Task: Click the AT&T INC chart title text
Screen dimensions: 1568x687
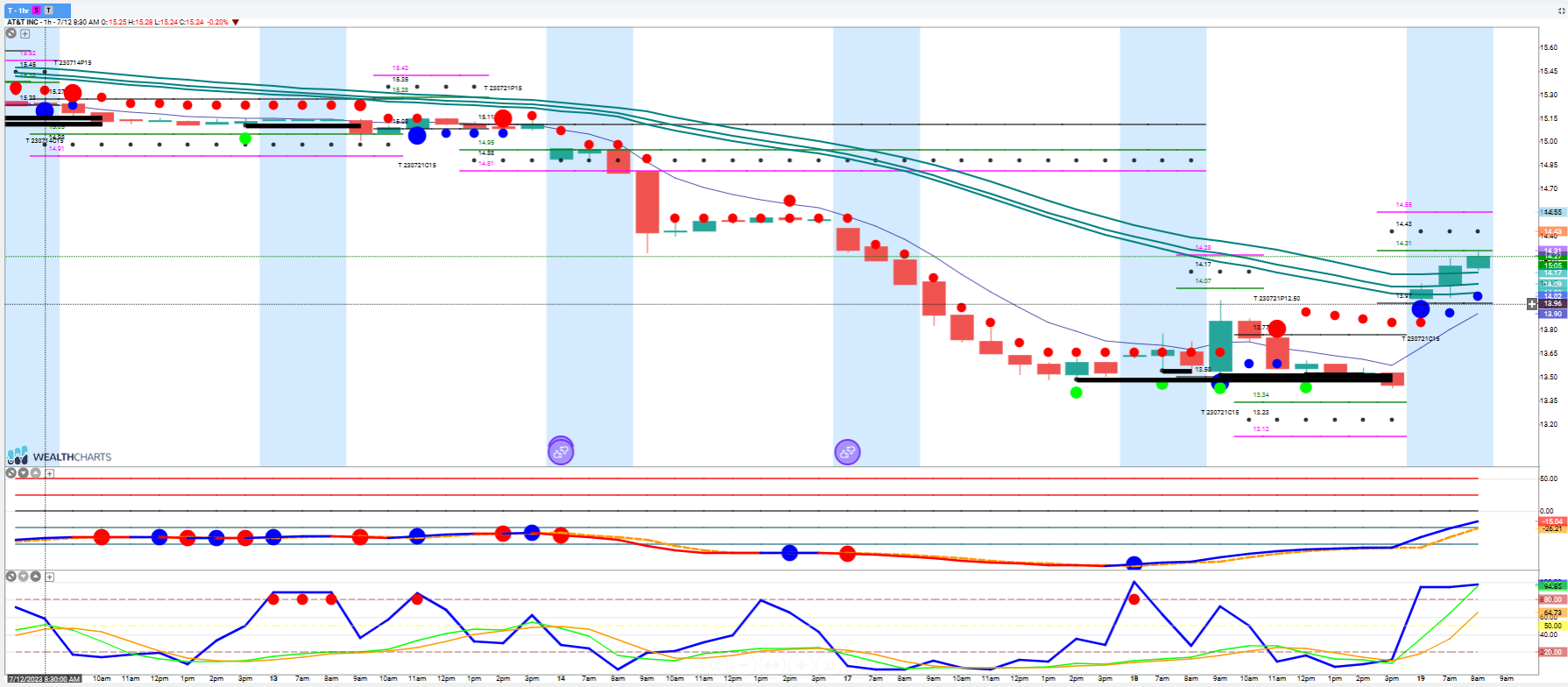Action: click(22, 22)
